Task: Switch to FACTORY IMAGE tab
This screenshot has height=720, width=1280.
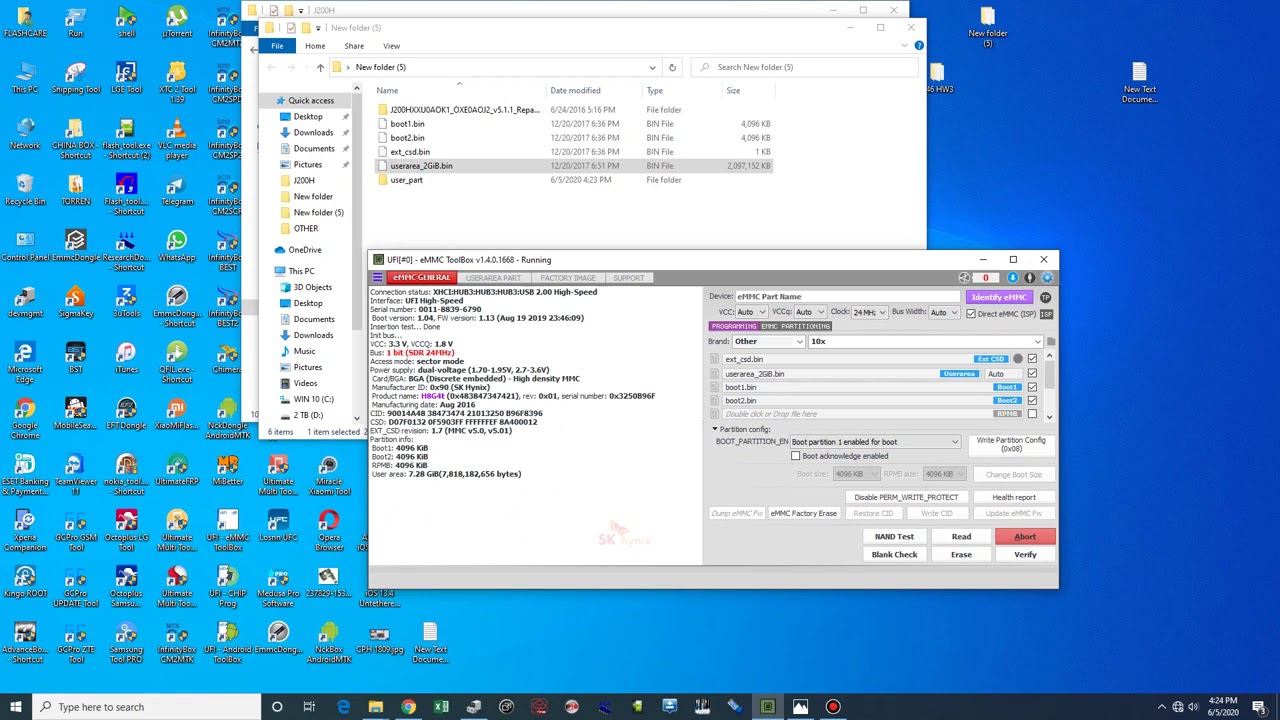Action: [568, 278]
